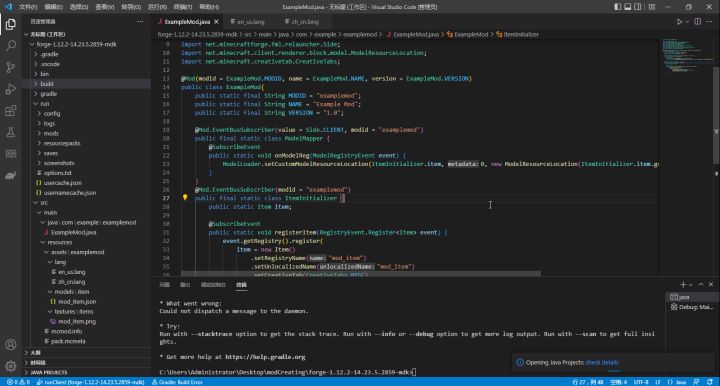
Task: Open editor More Actions ellipsis
Action: click(x=710, y=22)
